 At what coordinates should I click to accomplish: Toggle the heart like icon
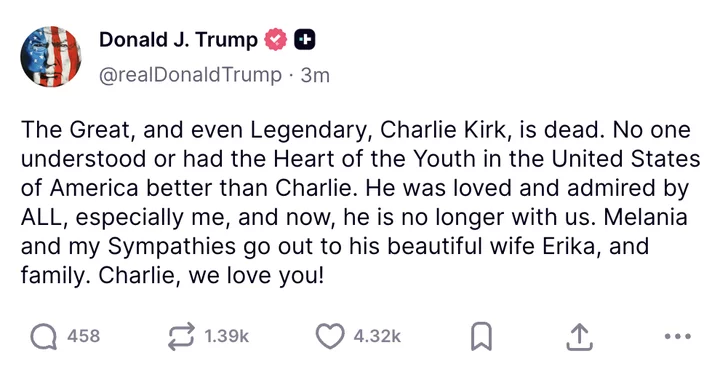point(330,336)
